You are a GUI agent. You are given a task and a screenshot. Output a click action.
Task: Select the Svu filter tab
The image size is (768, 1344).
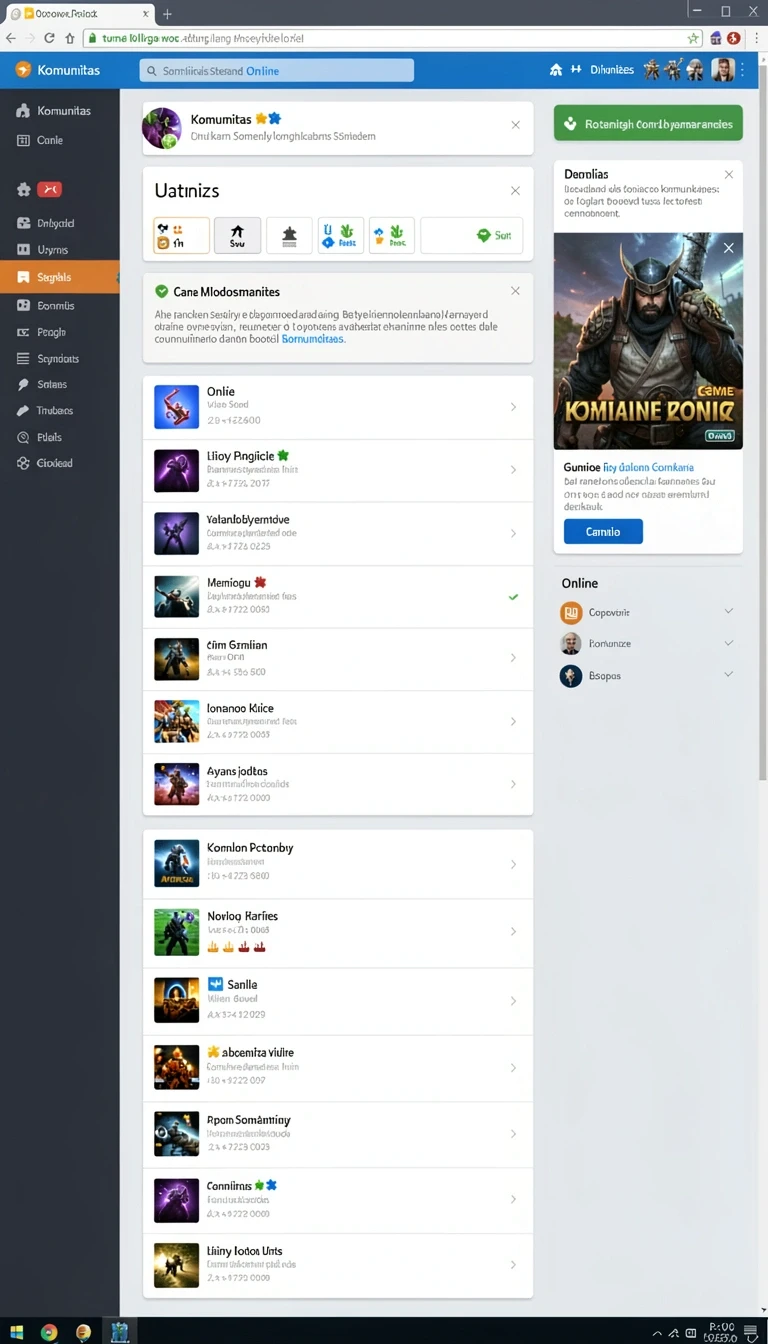pos(237,236)
